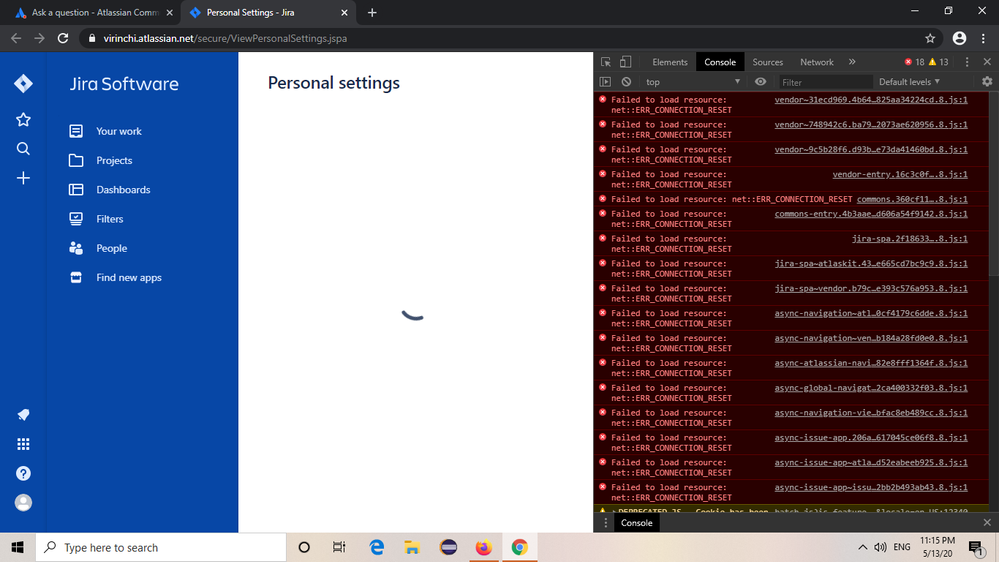Close the bottom console drawer
This screenshot has width=999, height=562.
(987, 522)
